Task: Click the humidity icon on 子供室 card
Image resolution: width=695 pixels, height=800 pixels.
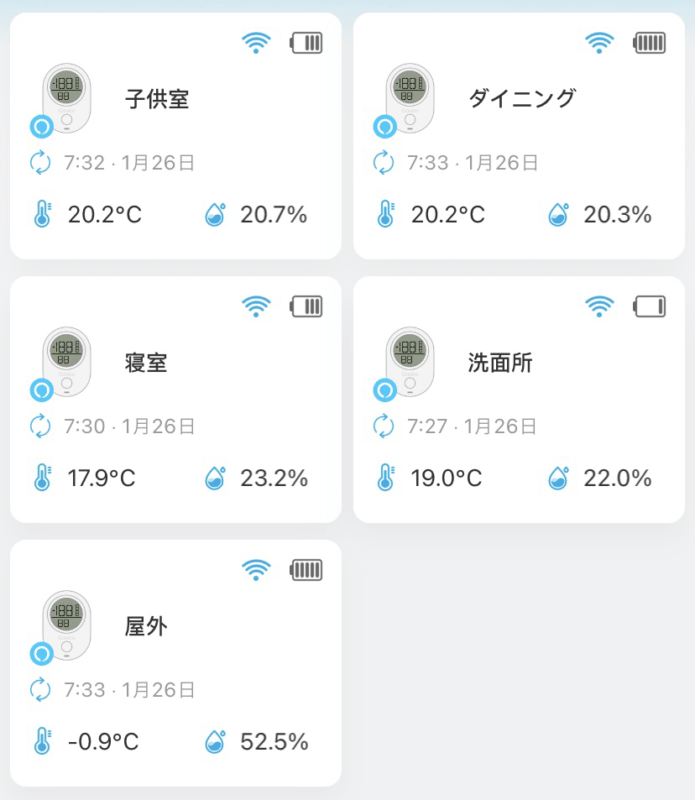Action: point(215,214)
